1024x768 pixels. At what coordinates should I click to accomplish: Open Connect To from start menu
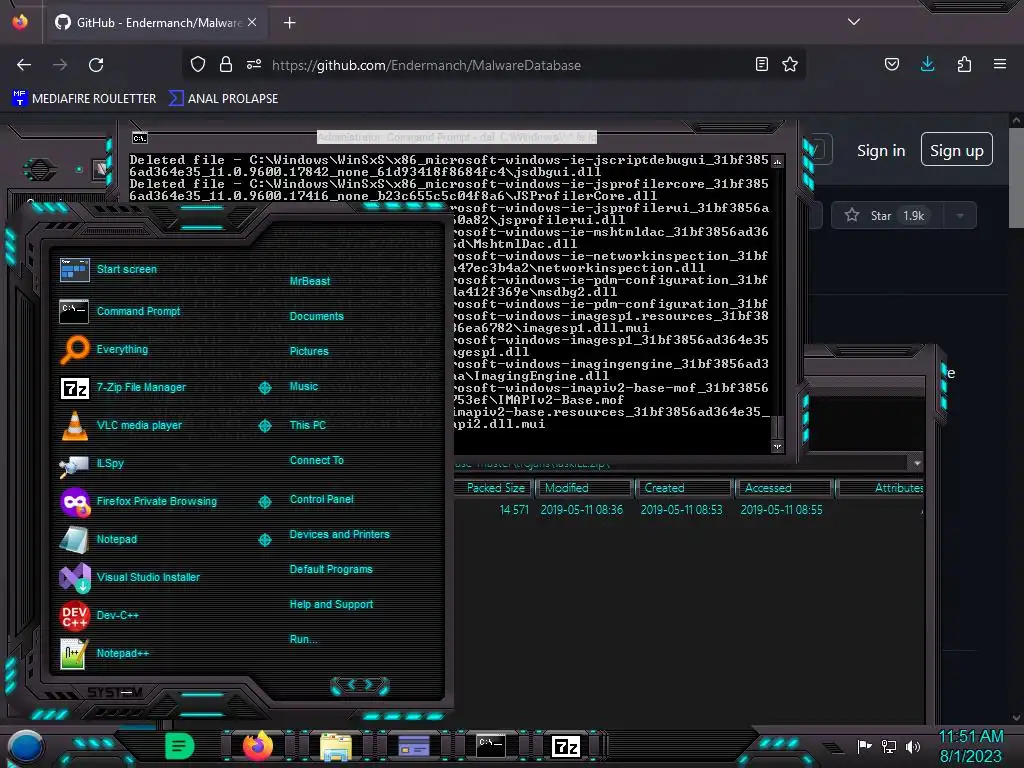[317, 460]
